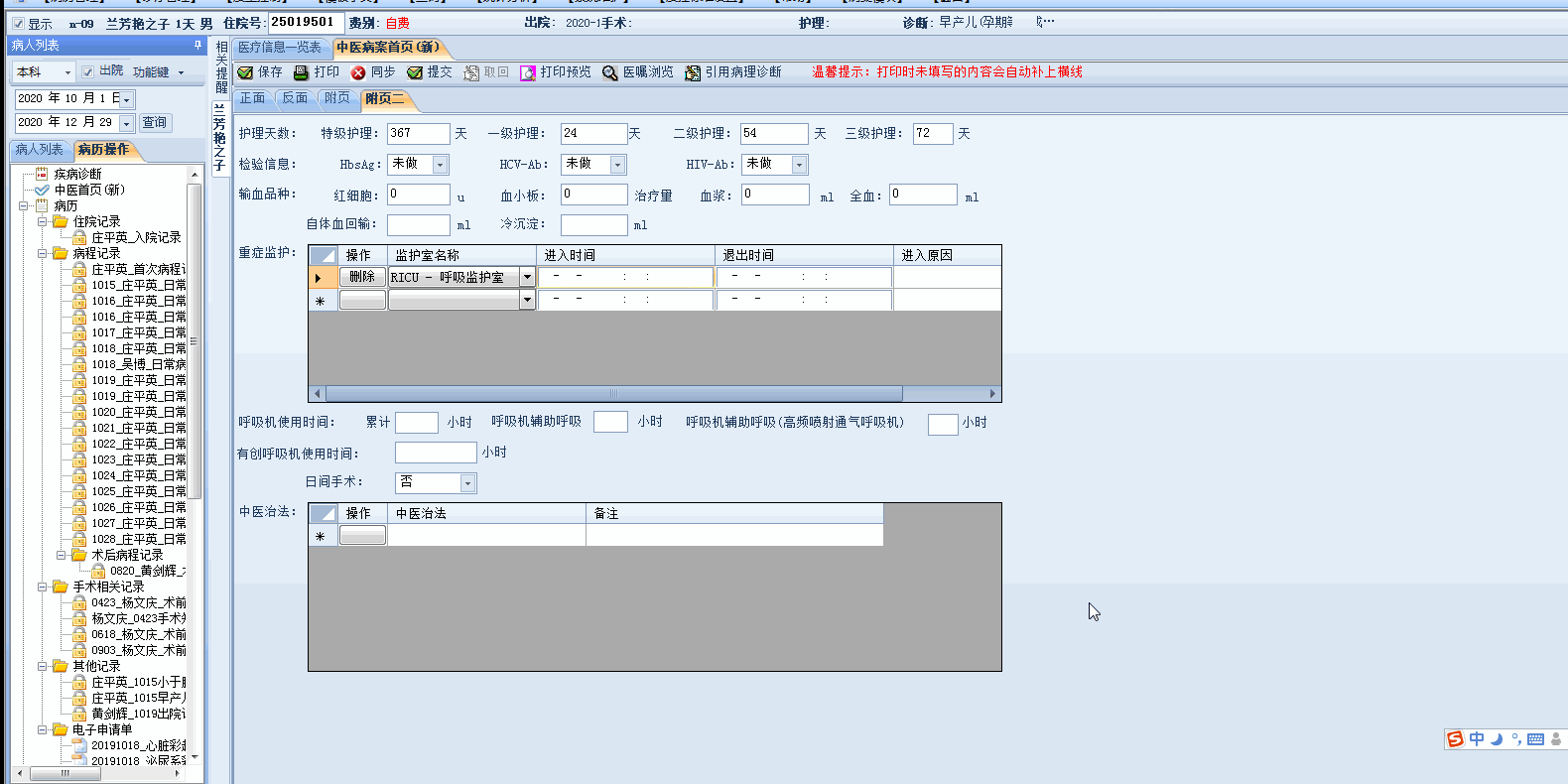Image resolution: width=1568 pixels, height=784 pixels.
Task: Open 疾病诊断 calendar icon in tree
Action: point(42,174)
